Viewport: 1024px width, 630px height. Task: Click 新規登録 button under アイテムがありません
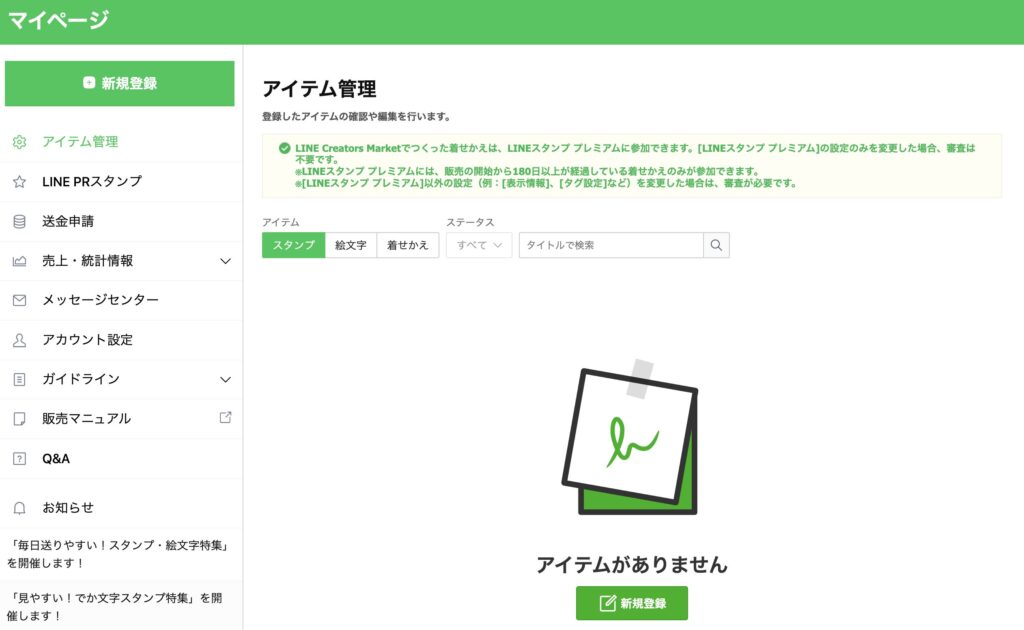click(632, 603)
